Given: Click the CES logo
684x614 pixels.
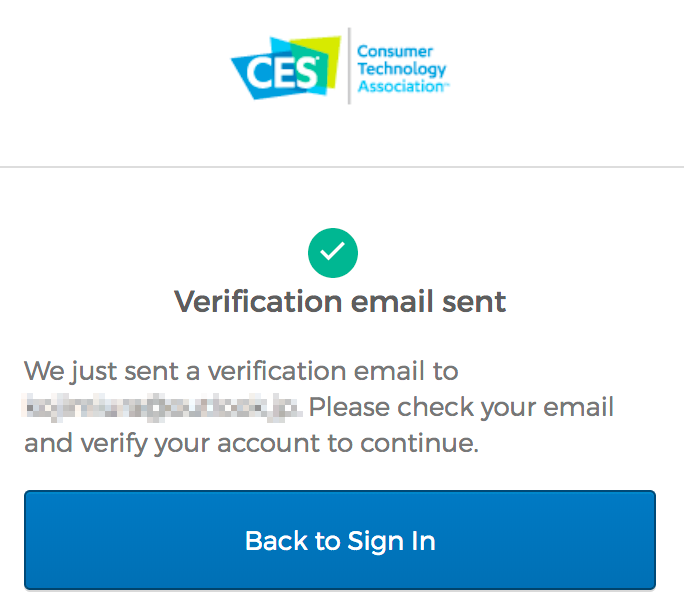Looking at the screenshot, I should [x=286, y=68].
